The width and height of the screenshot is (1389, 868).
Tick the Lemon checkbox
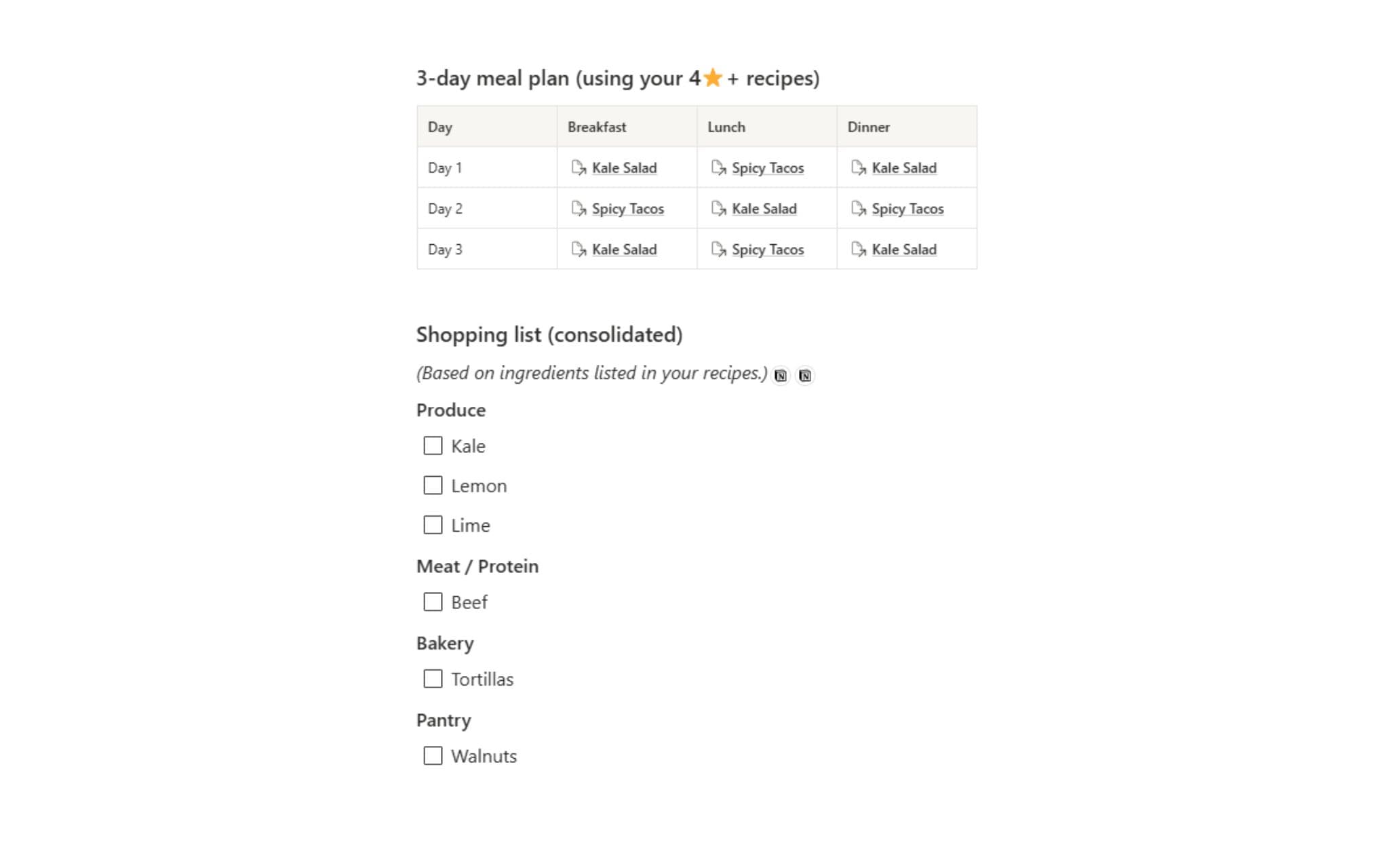tap(433, 486)
